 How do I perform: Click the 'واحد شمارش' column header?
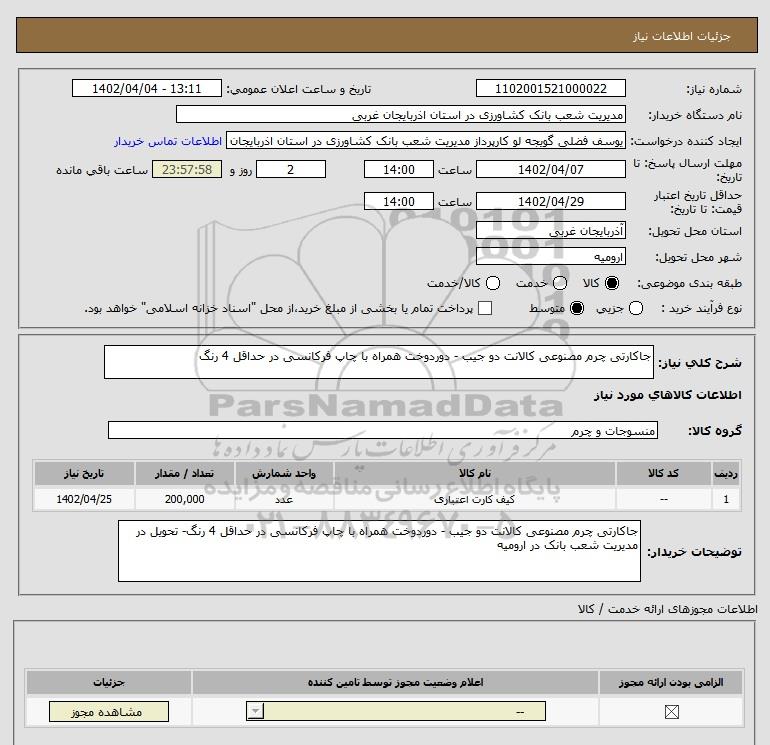click(x=284, y=473)
